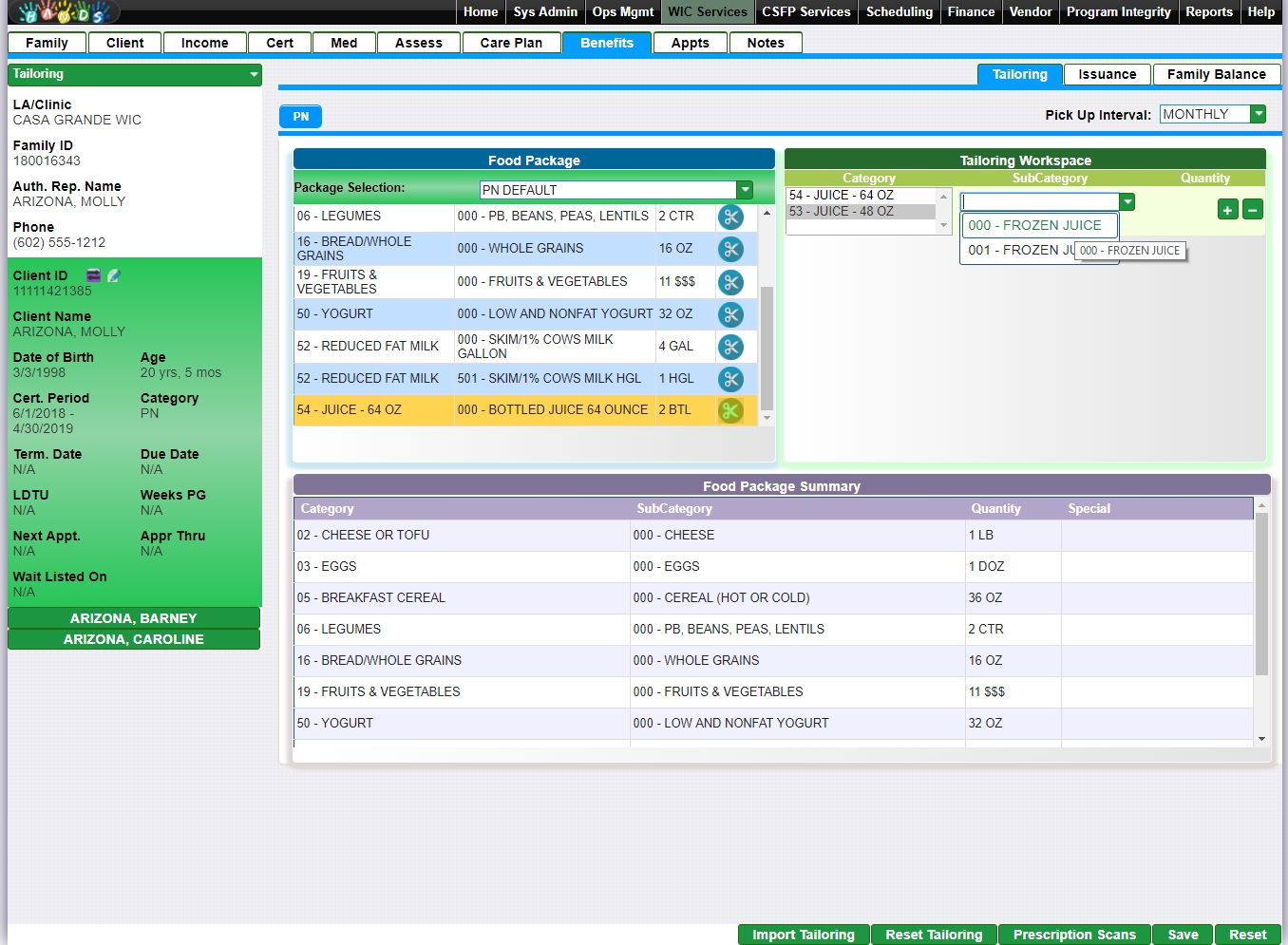Toggle the PN package button
Viewport: 1288px width, 945px height.
pyautogui.click(x=300, y=117)
